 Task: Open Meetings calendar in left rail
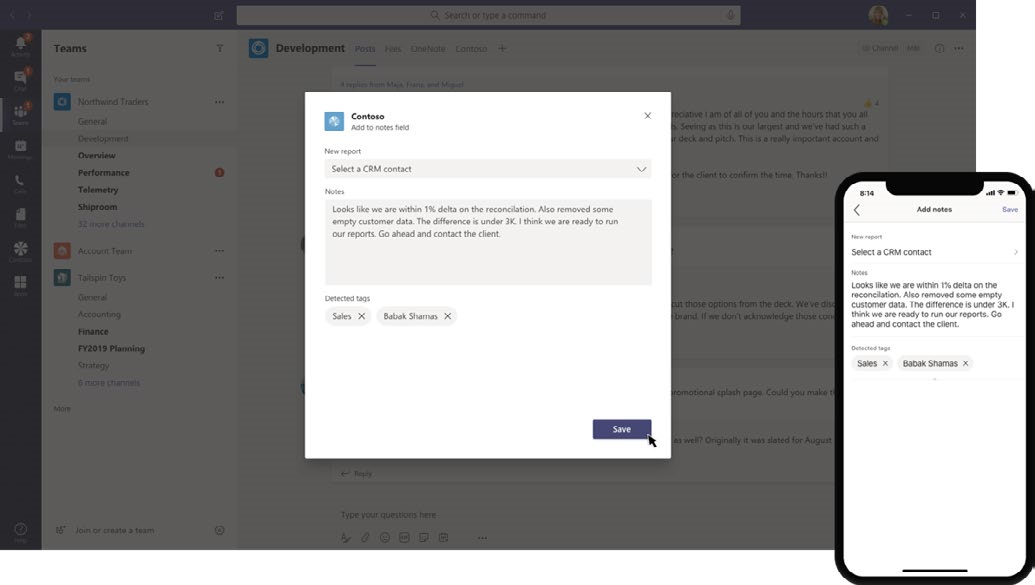[20, 149]
